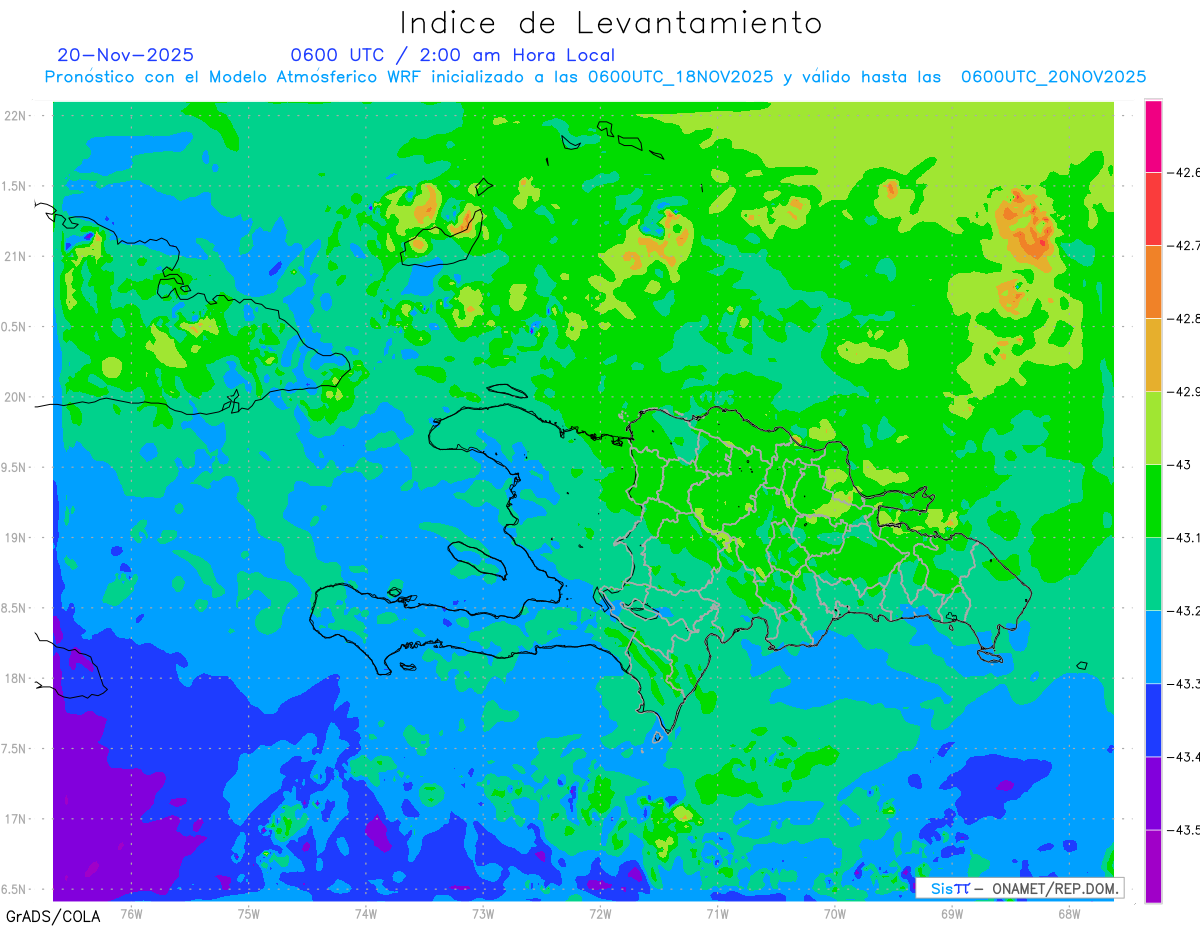This screenshot has height=927, width=1200.
Task: Click the legend value "-43.3"
Action: pos(1184,684)
